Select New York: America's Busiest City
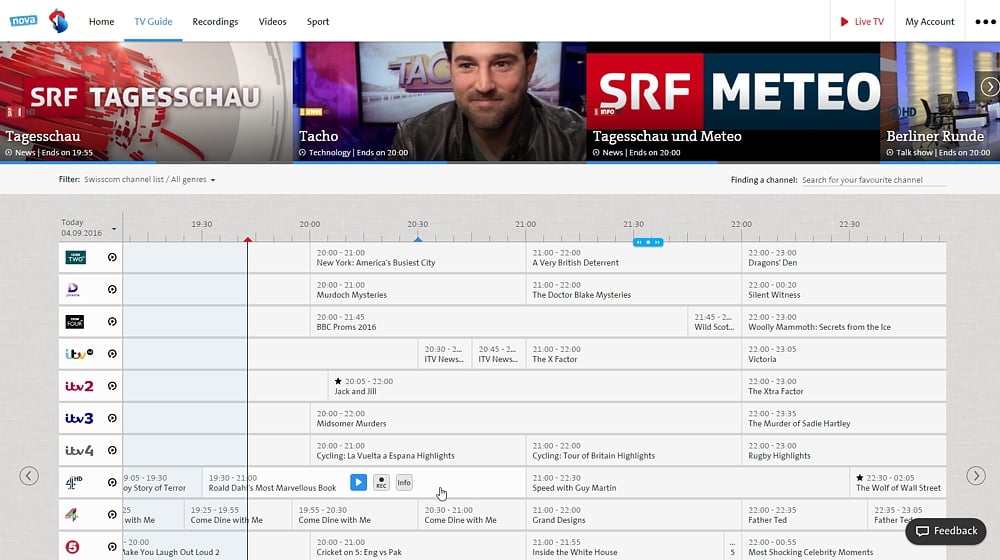The width and height of the screenshot is (1000, 560). coord(418,257)
